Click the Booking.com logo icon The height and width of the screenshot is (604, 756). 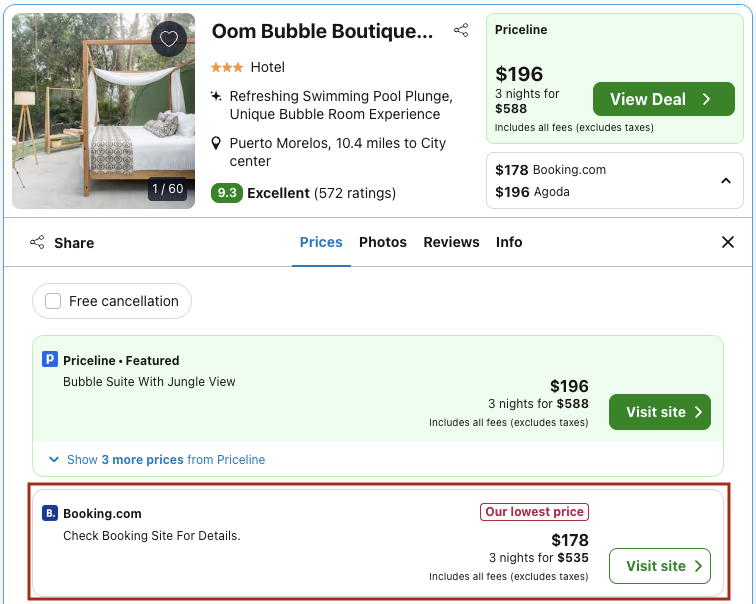(50, 513)
